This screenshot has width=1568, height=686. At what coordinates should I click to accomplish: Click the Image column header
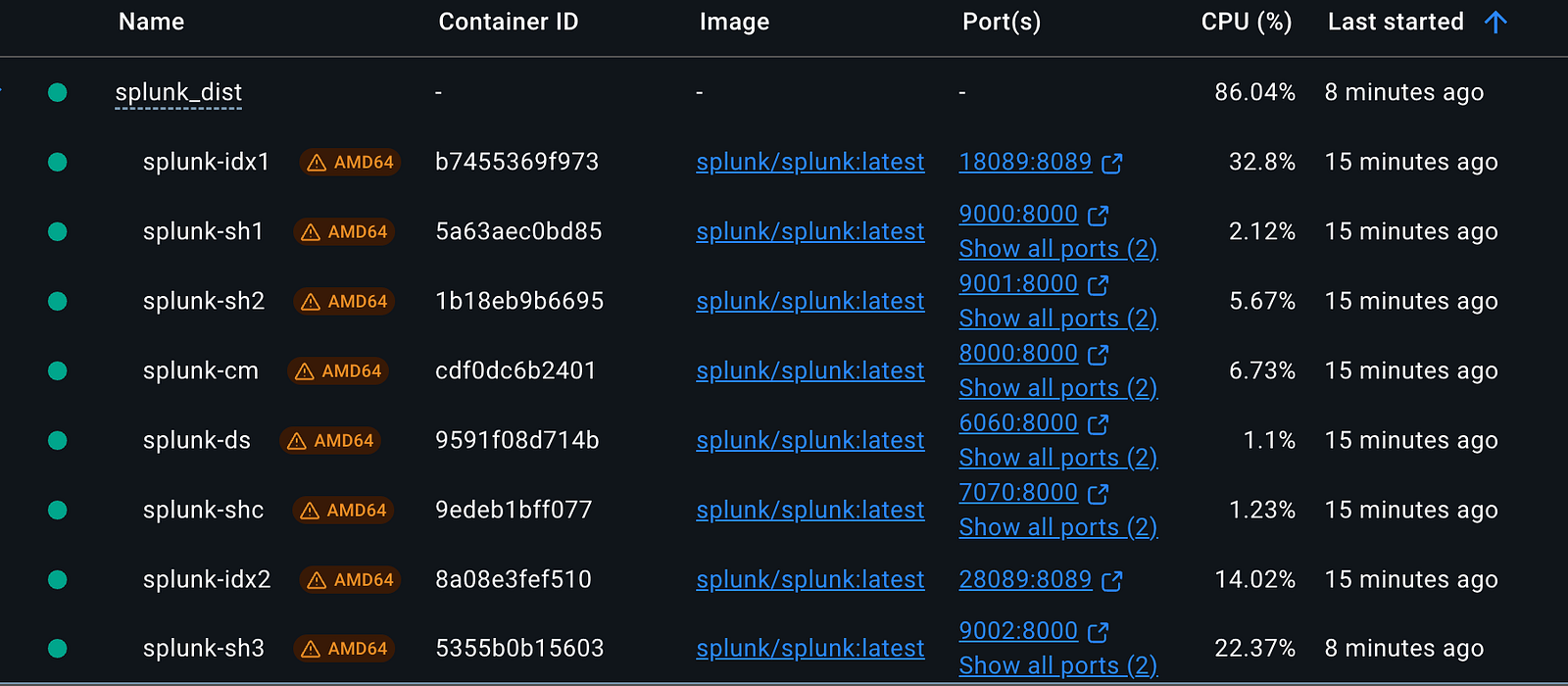pyautogui.click(x=734, y=23)
